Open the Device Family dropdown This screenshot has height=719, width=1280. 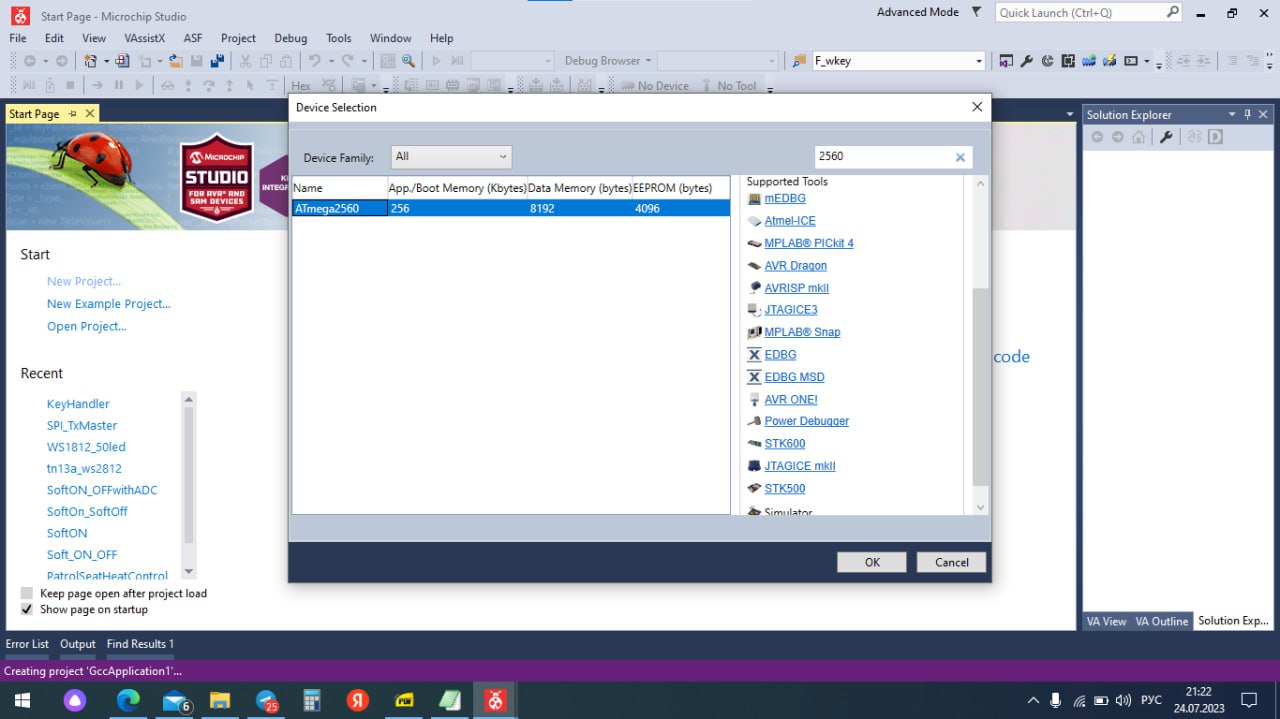pos(451,157)
